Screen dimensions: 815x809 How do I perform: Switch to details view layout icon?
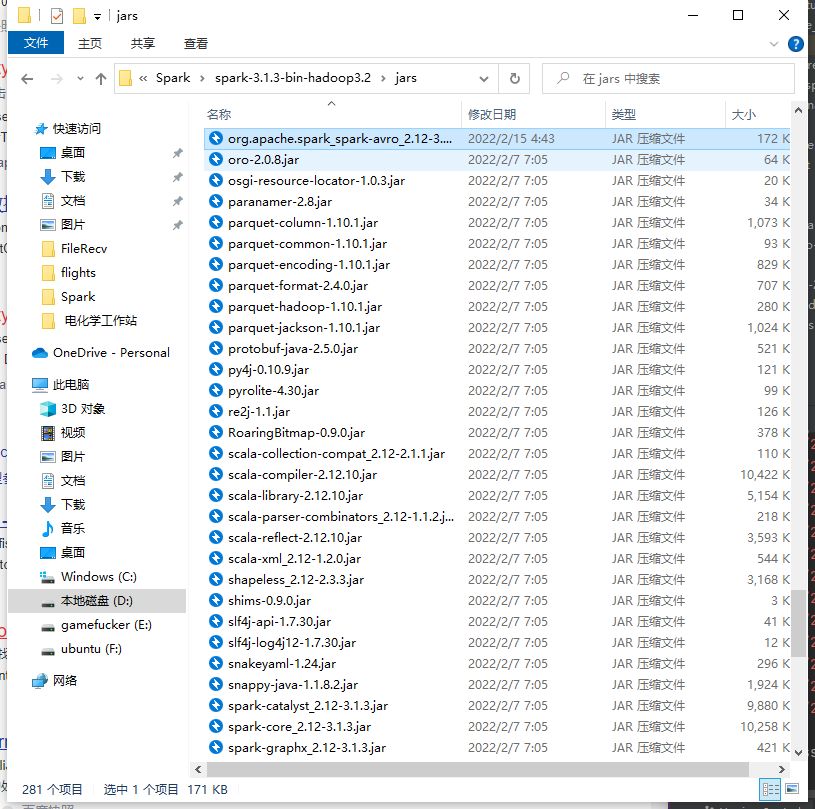coord(770,790)
